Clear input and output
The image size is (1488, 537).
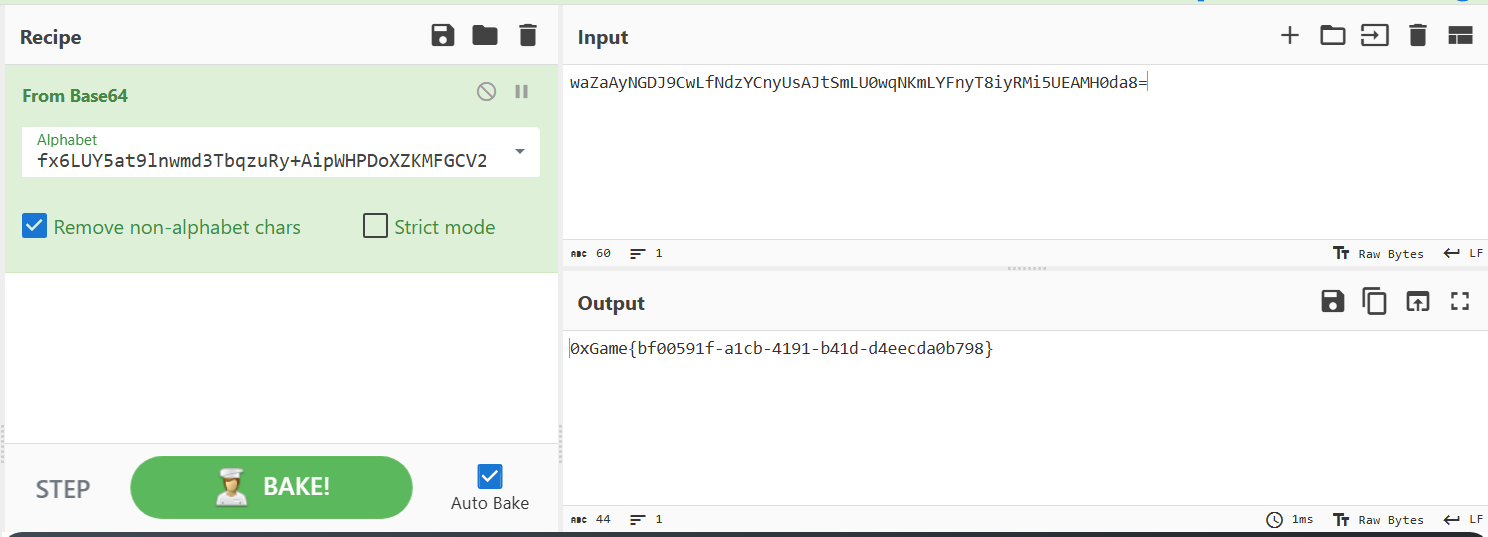coord(1417,36)
